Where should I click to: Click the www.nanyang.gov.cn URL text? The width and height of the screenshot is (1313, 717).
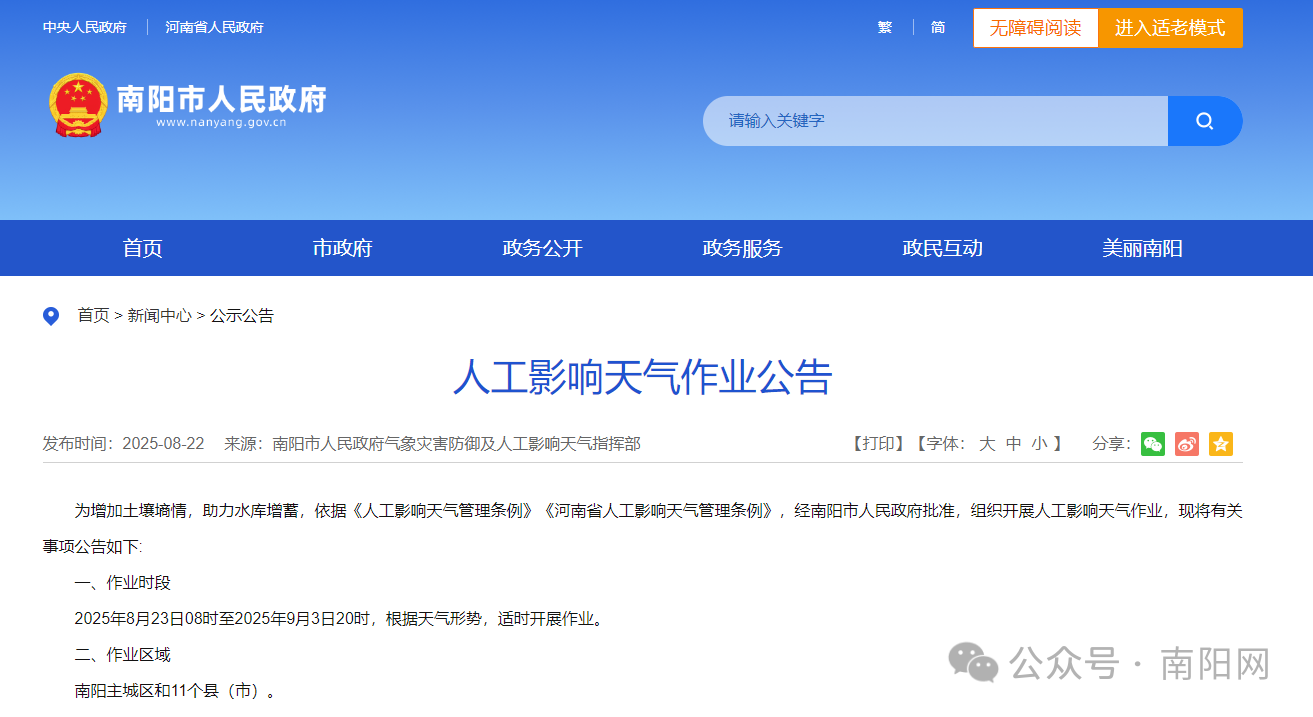[222, 123]
